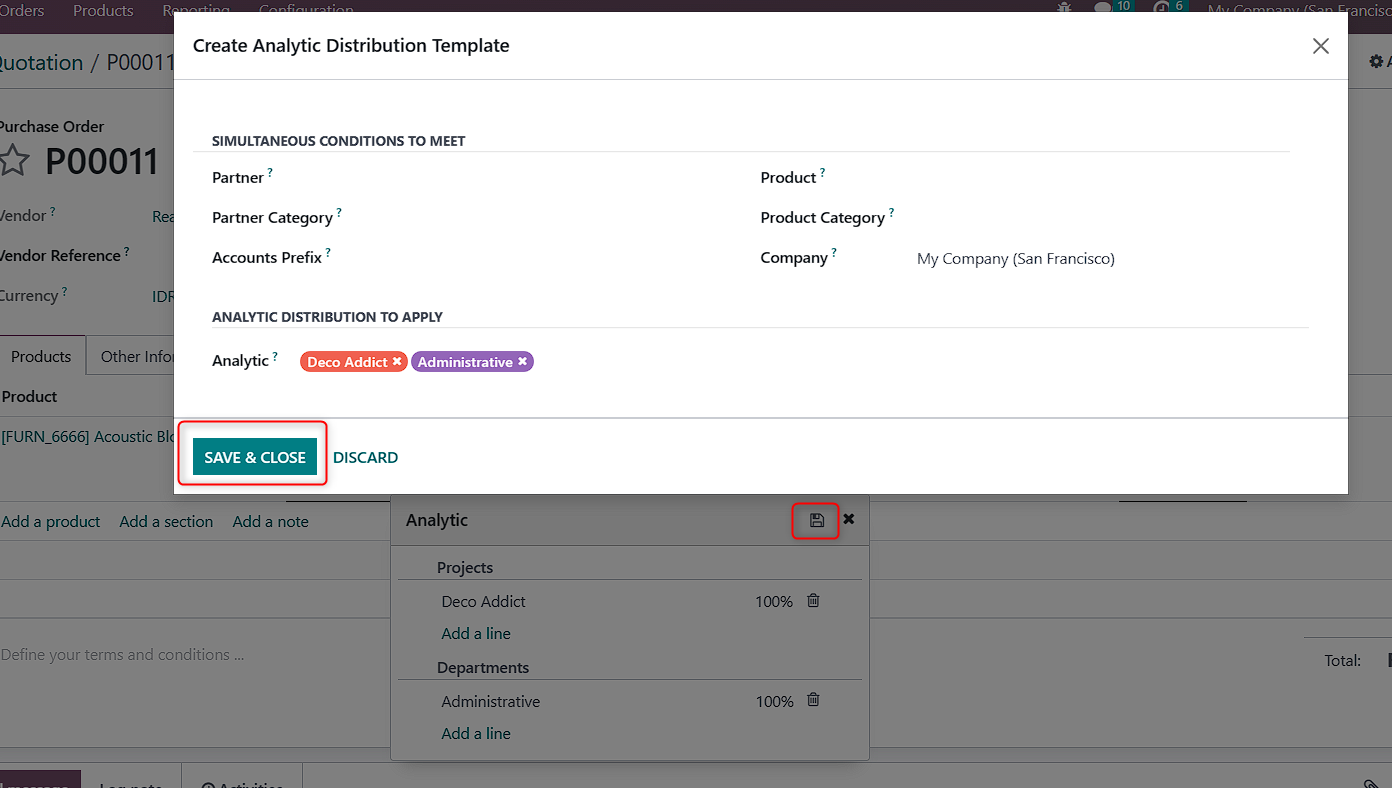The height and width of the screenshot is (788, 1392).
Task: Close the Analytic popup with its X icon
Action: coord(848,519)
